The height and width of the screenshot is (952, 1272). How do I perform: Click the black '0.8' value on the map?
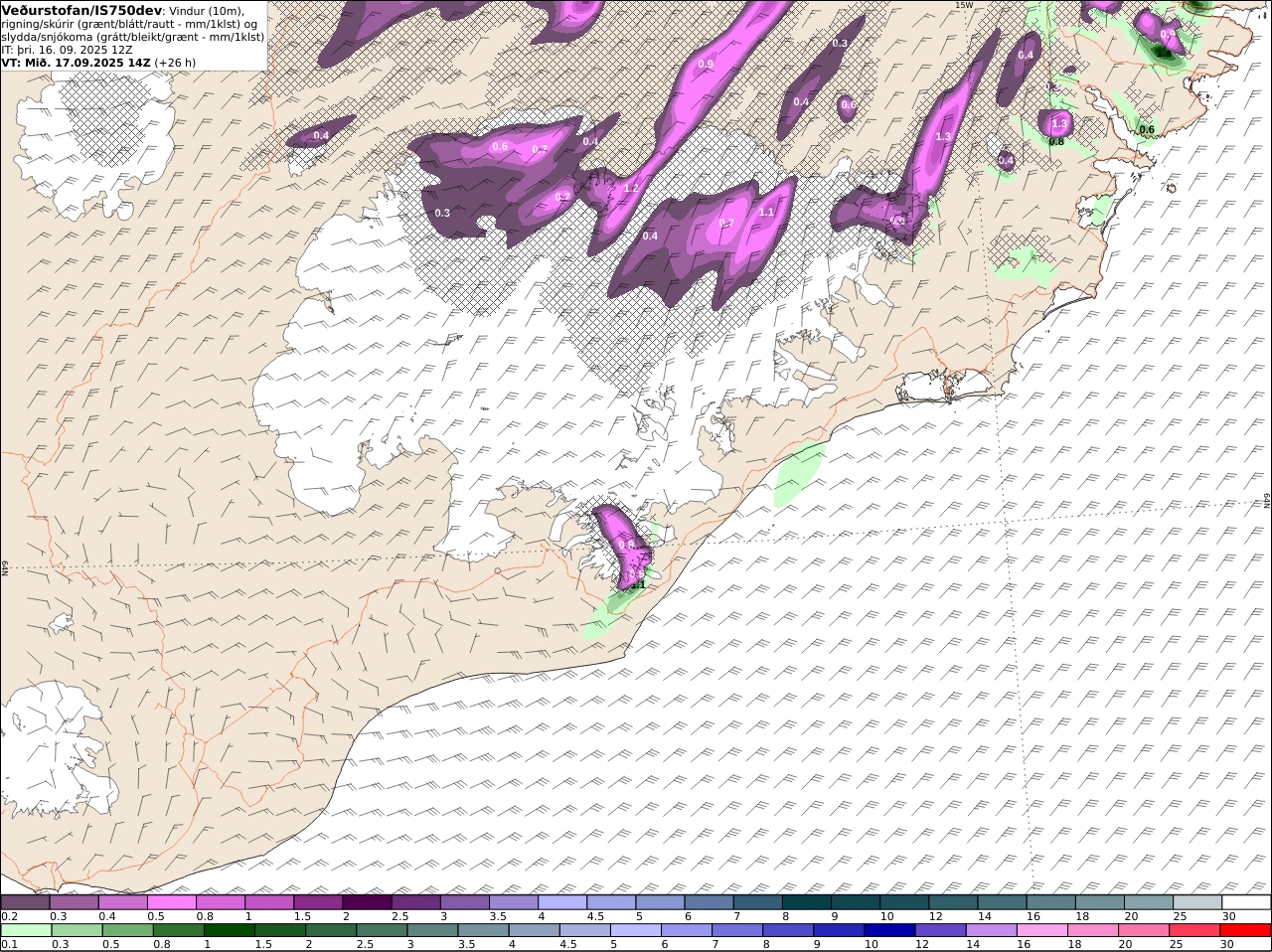(1056, 141)
